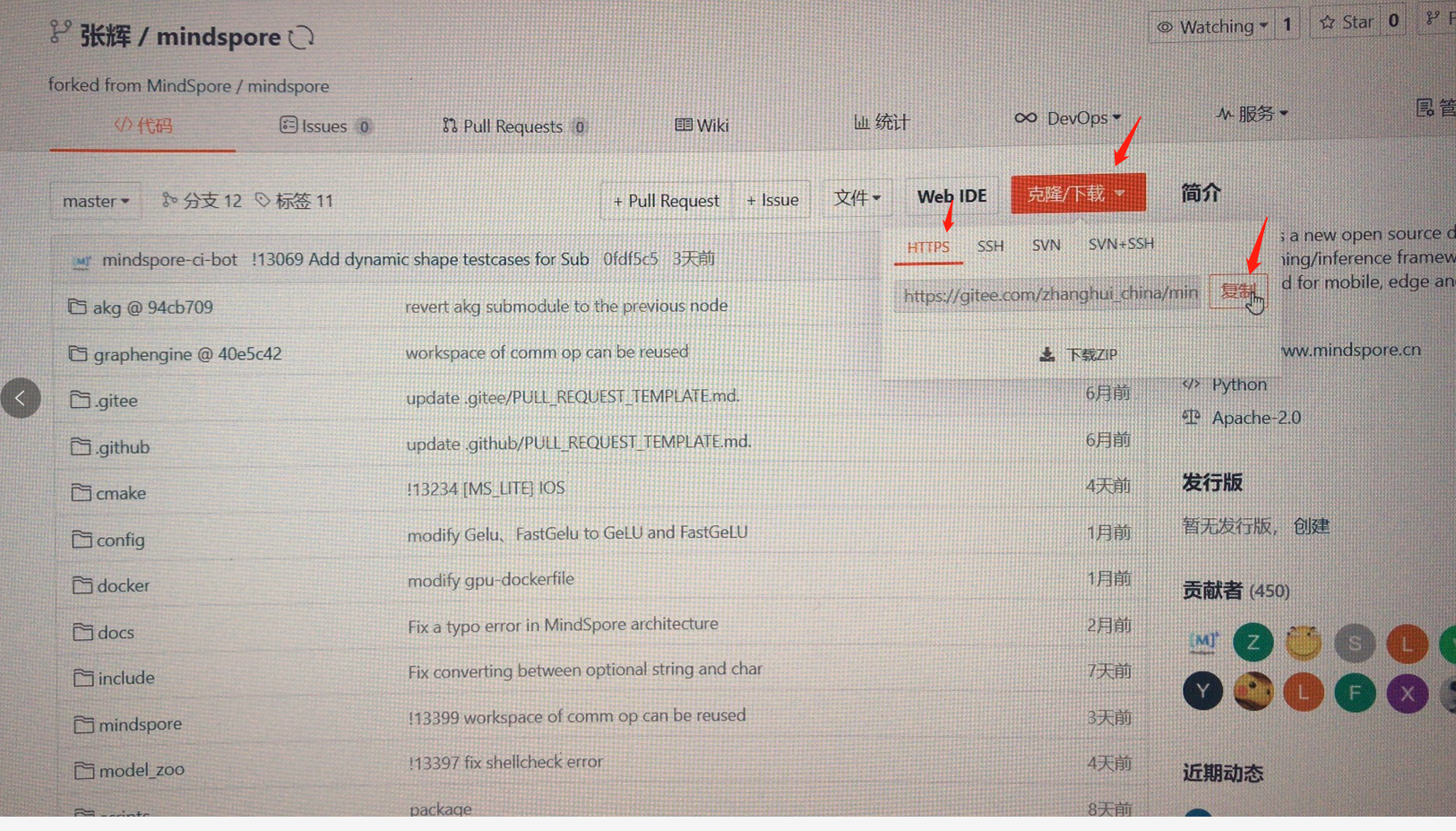Screen dimensions: 1456x831
Task: Click the purple X contributor avatar
Action: tap(1407, 694)
